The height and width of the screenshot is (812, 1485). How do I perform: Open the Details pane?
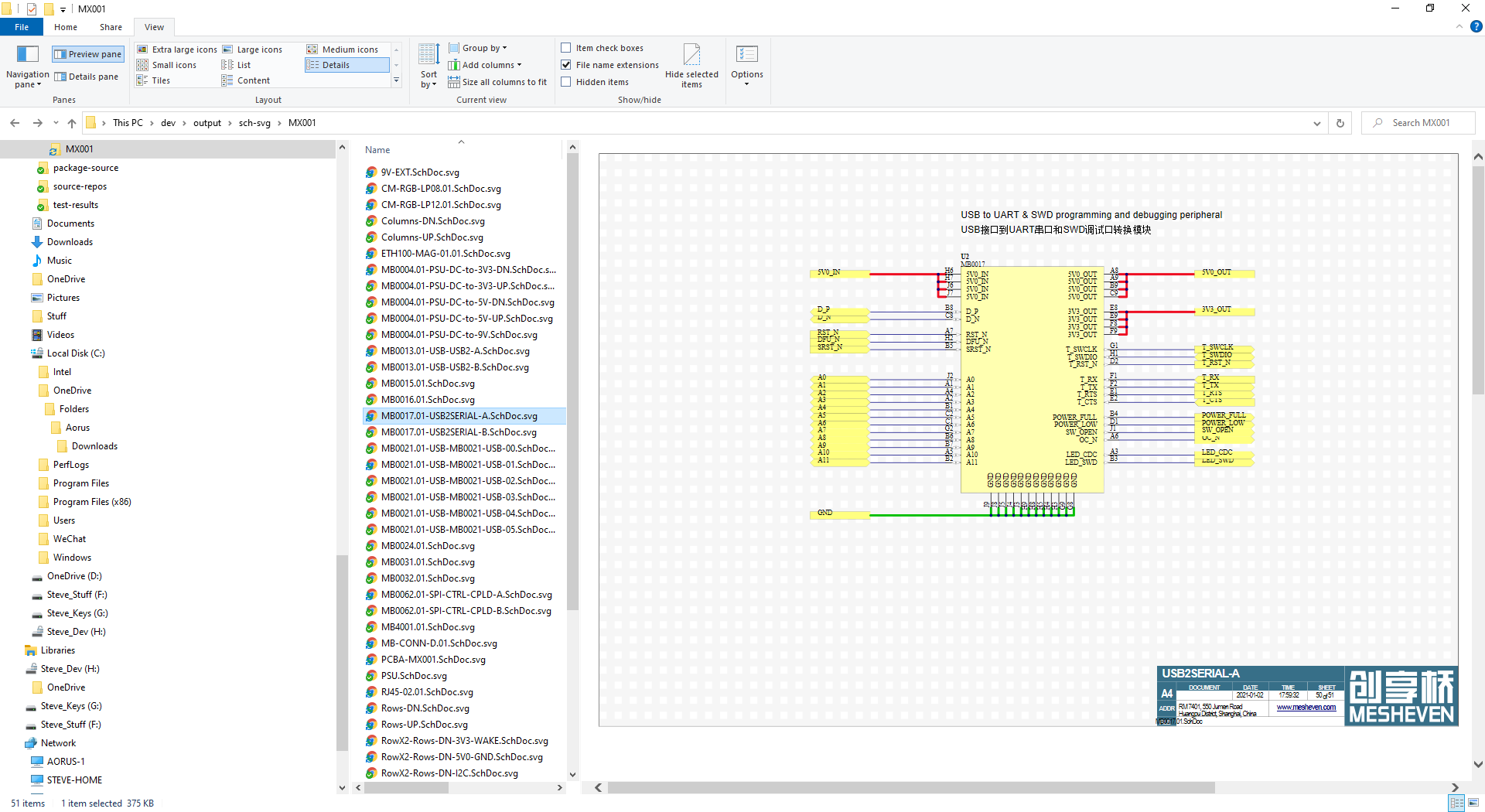tap(86, 77)
